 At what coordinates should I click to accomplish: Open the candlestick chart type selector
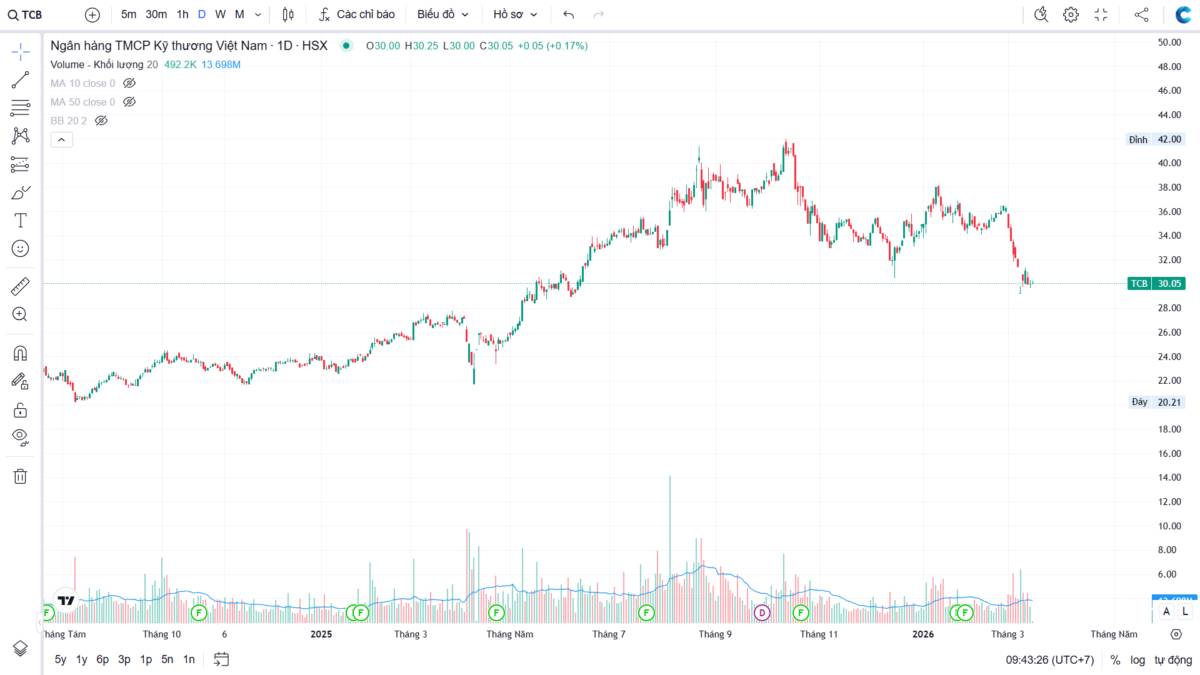(288, 15)
